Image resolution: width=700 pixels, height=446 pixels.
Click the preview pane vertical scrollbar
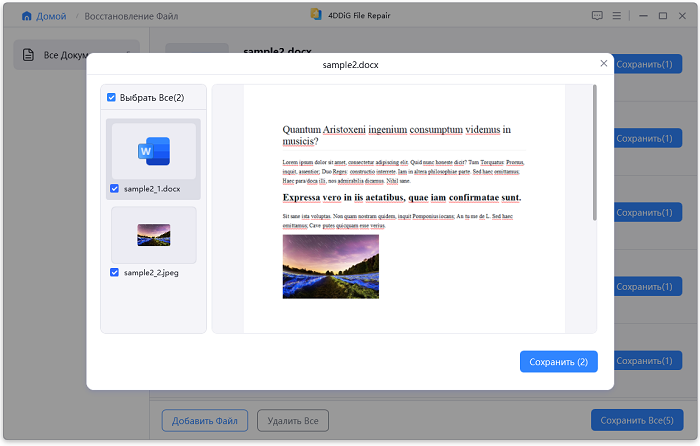[594, 153]
